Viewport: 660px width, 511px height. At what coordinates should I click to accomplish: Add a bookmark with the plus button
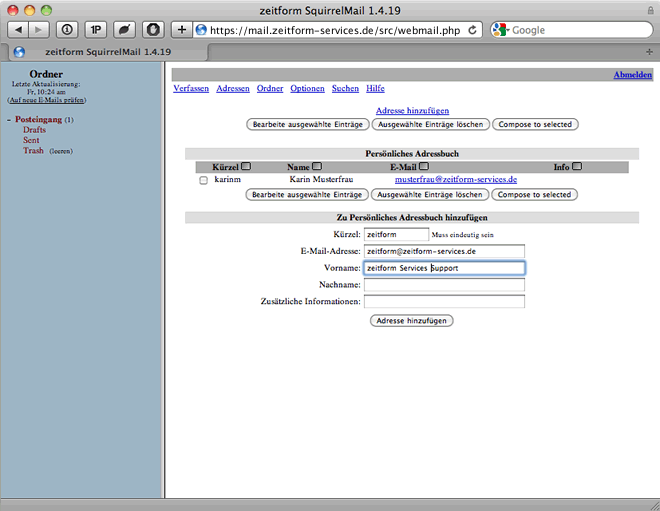pos(181,30)
